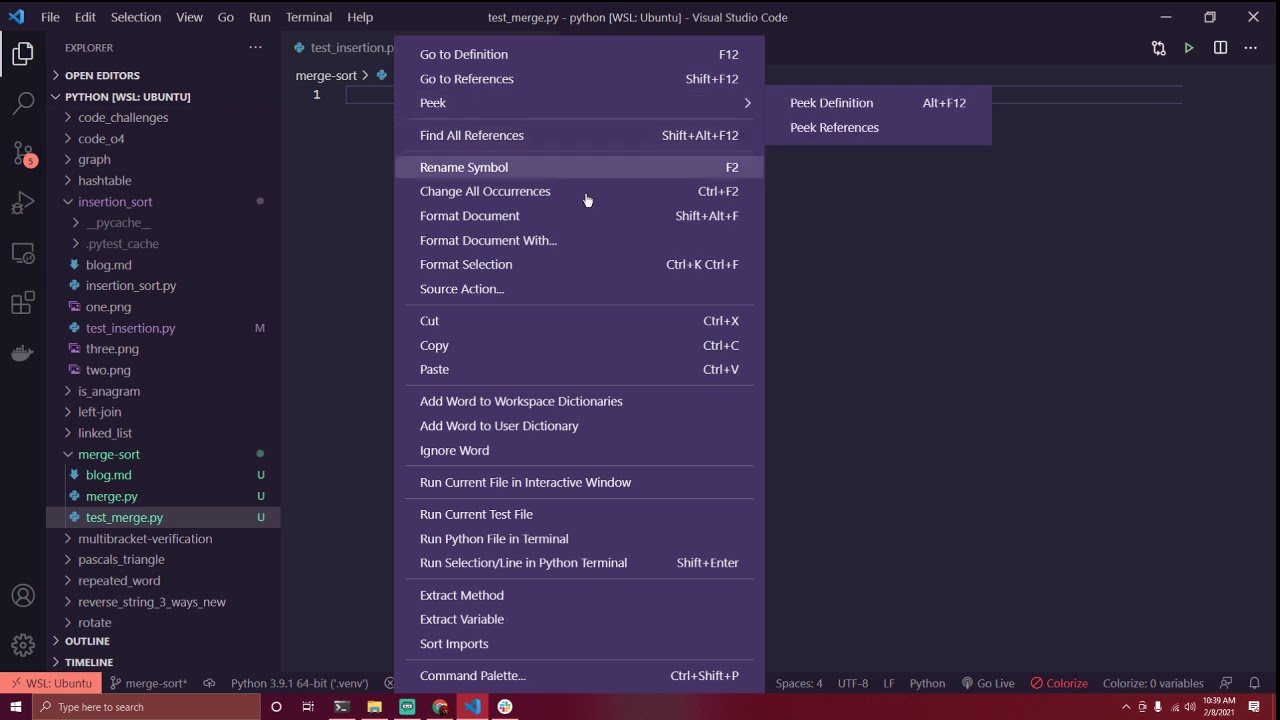1280x720 pixels.
Task: Select Format Document in context menu
Action: tap(579, 216)
